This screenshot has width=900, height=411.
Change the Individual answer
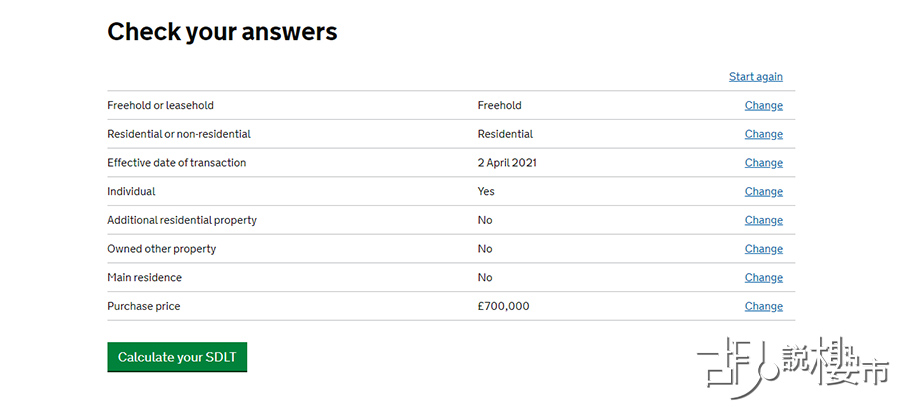[x=763, y=191]
